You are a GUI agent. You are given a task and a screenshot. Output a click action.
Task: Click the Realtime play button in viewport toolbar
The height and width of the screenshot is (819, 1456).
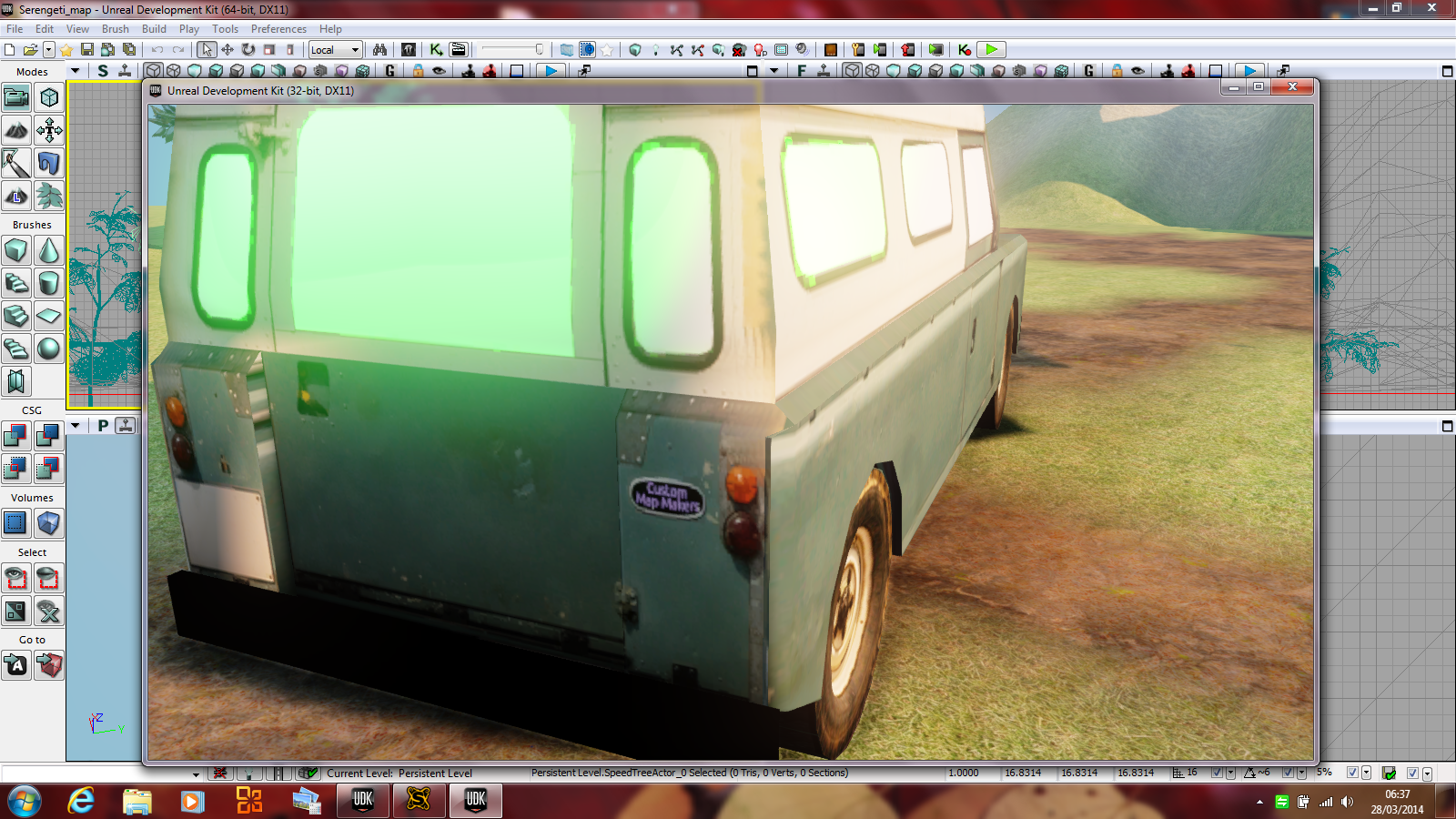[551, 71]
